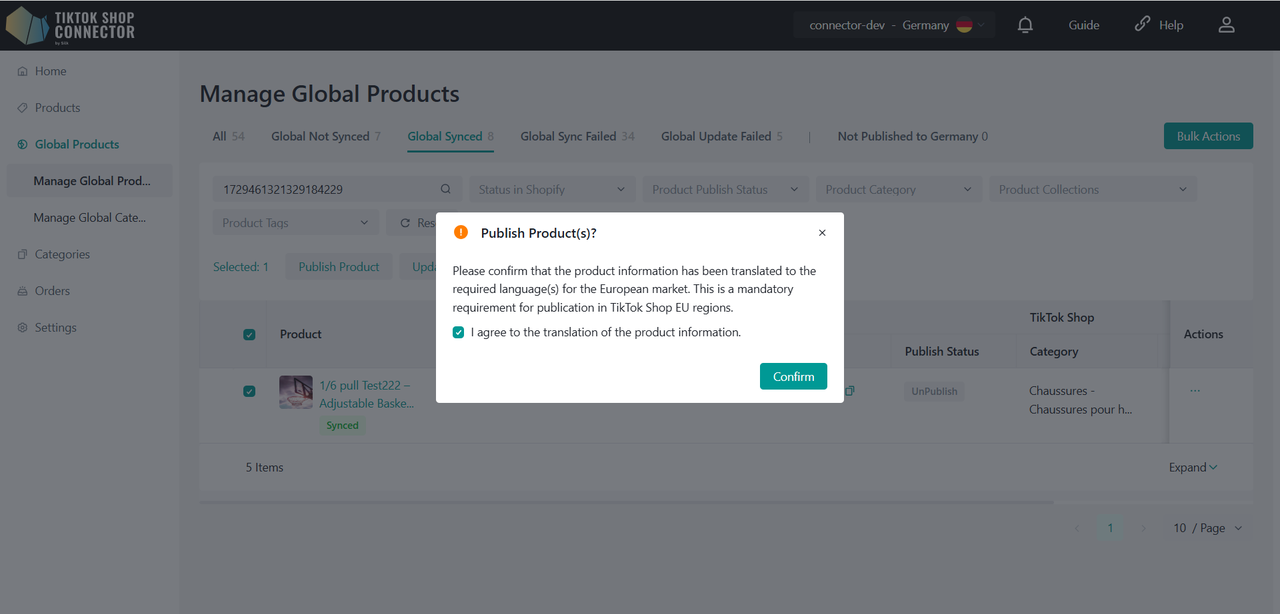Open the user account profile icon
This screenshot has height=614, width=1280.
[x=1226, y=25]
